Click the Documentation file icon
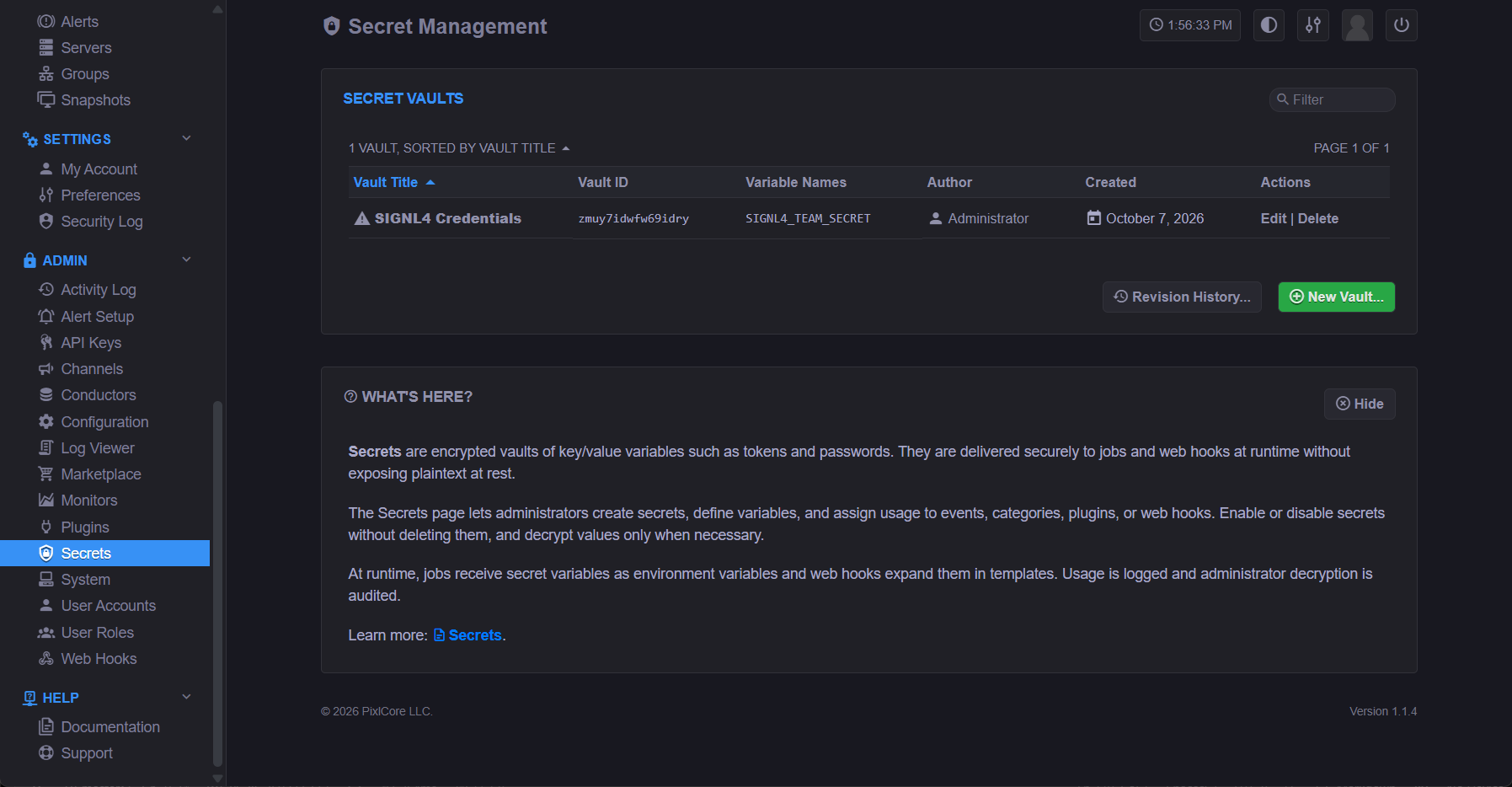 (x=46, y=726)
